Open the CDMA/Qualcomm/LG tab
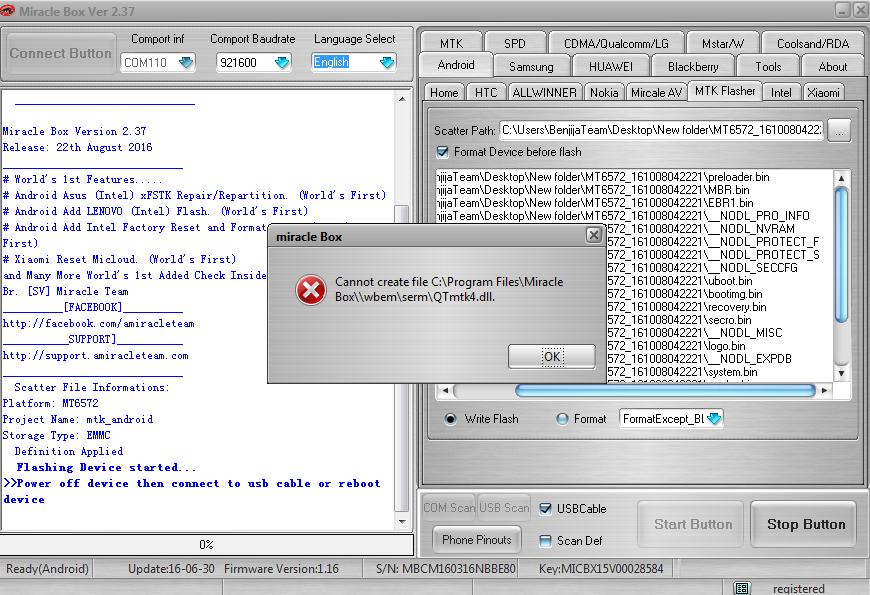The image size is (870, 595). [x=616, y=43]
